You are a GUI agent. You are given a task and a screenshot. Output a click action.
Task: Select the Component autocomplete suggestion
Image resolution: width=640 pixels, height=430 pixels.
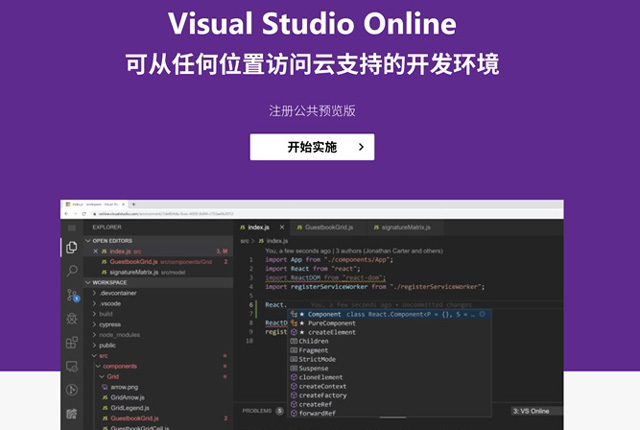coord(389,314)
